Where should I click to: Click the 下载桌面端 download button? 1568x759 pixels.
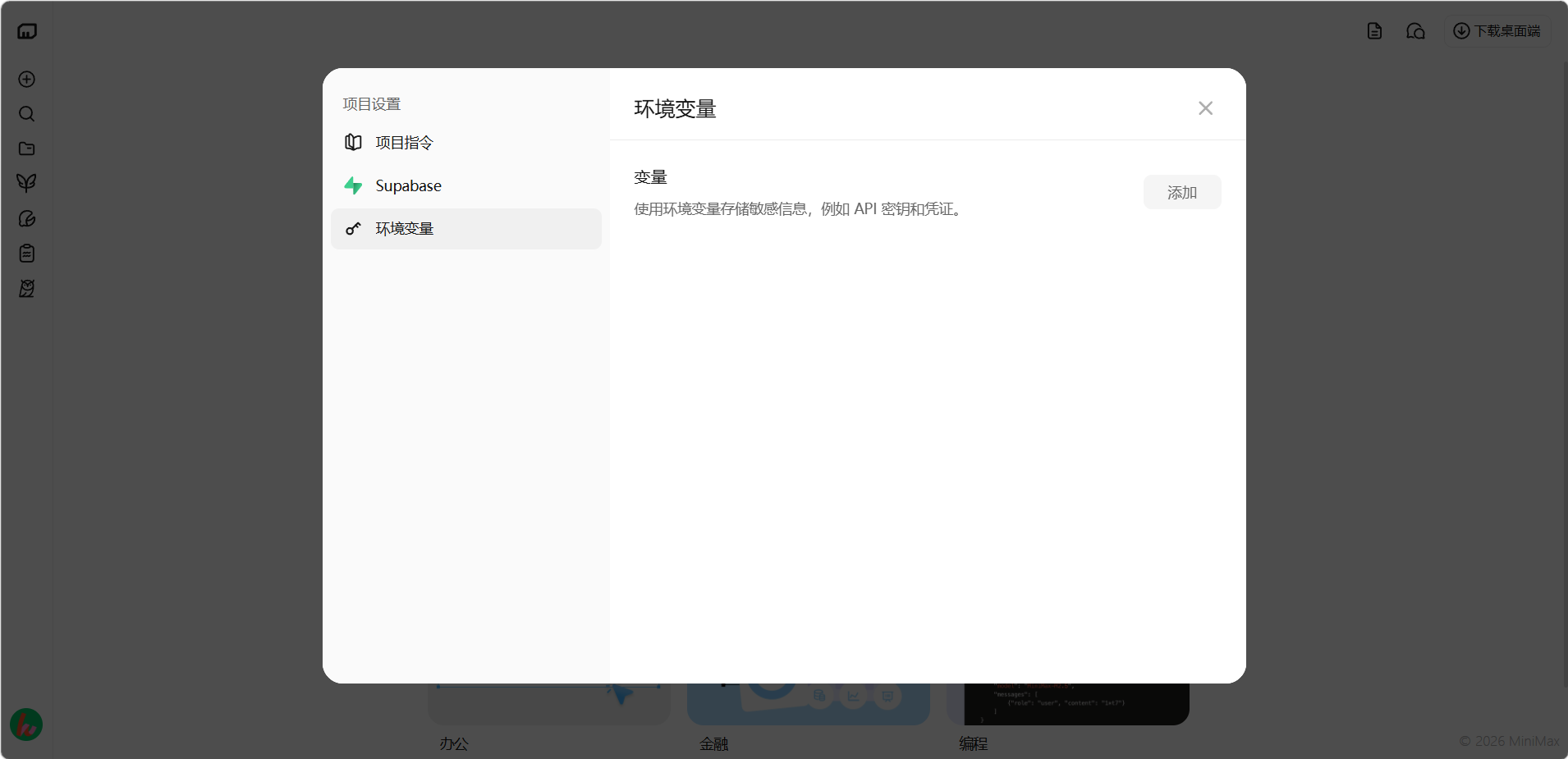[x=1497, y=31]
